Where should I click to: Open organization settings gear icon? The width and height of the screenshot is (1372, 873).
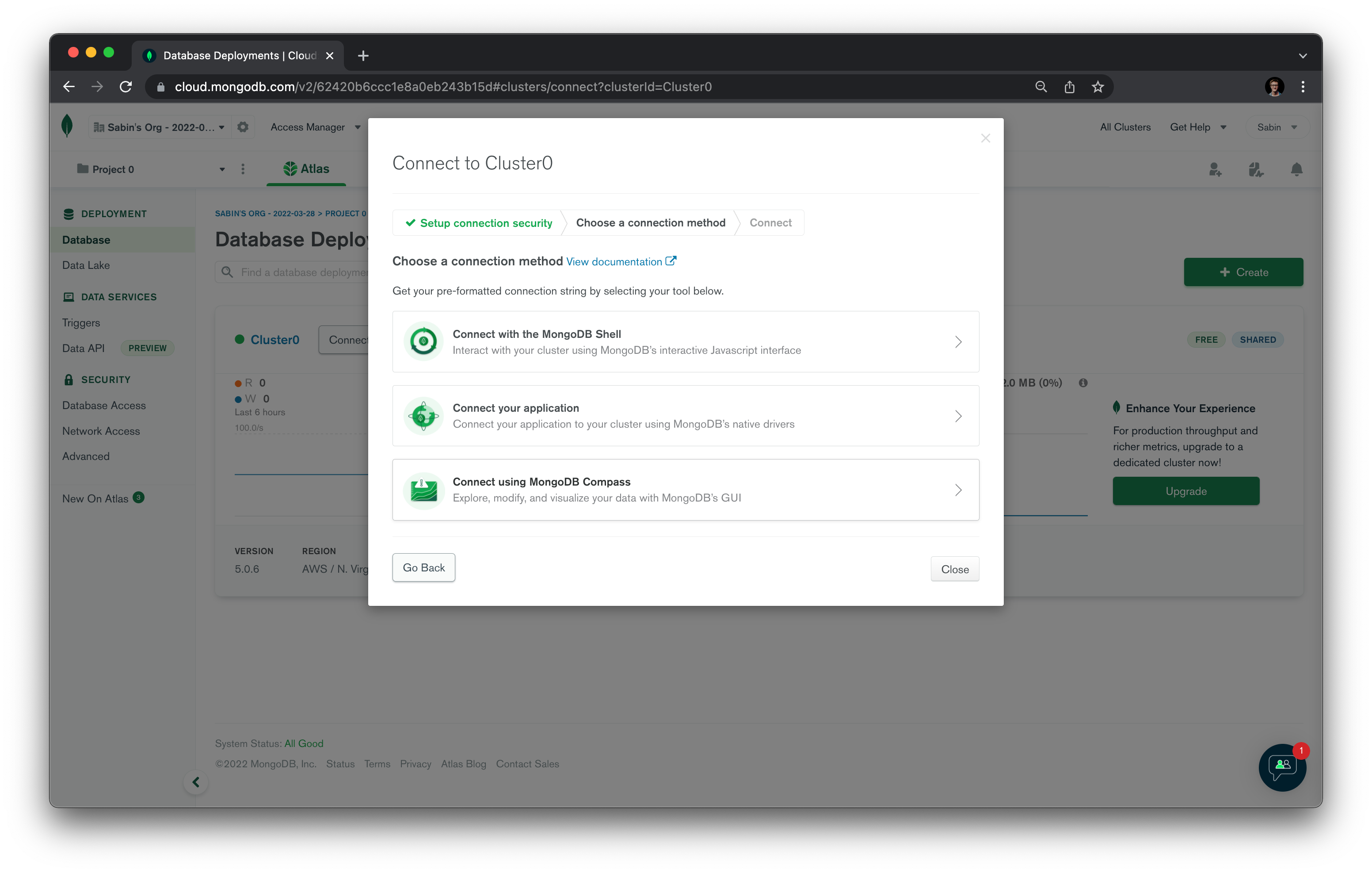point(243,126)
